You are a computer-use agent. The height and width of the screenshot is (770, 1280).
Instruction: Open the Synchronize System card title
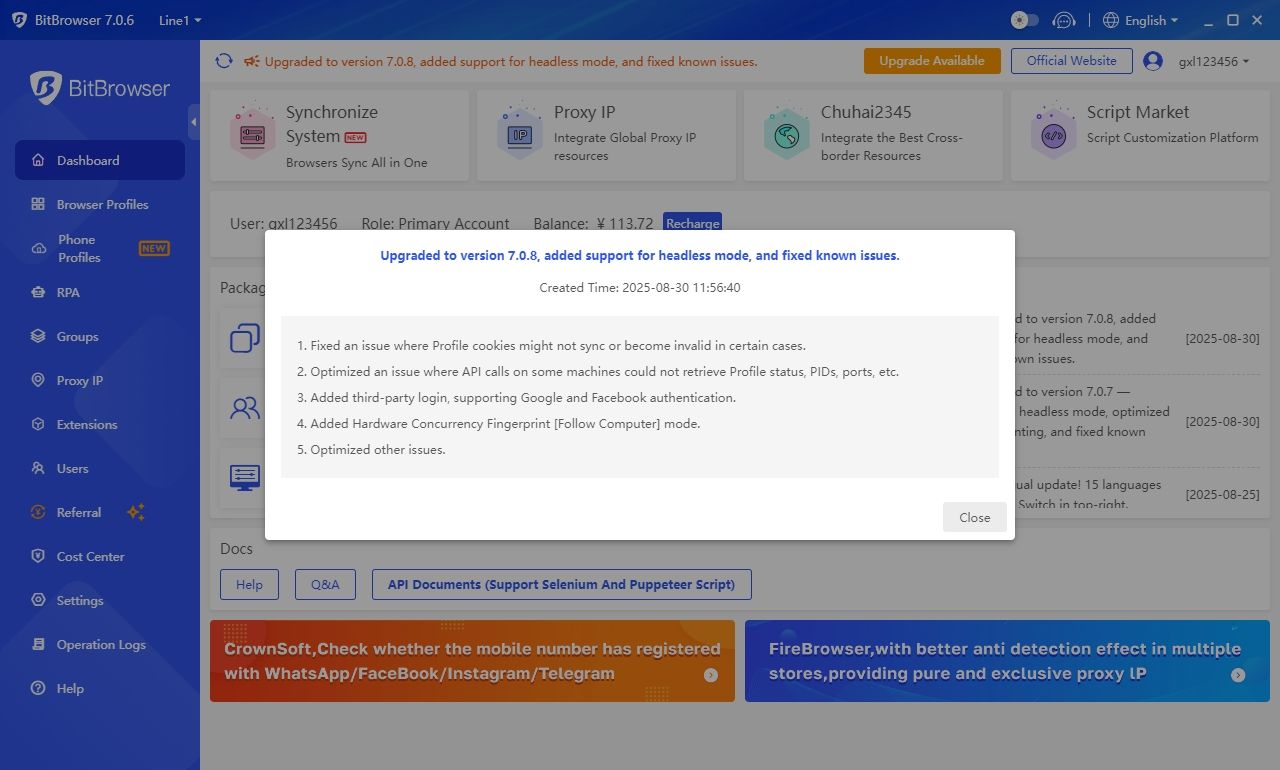[x=332, y=124]
